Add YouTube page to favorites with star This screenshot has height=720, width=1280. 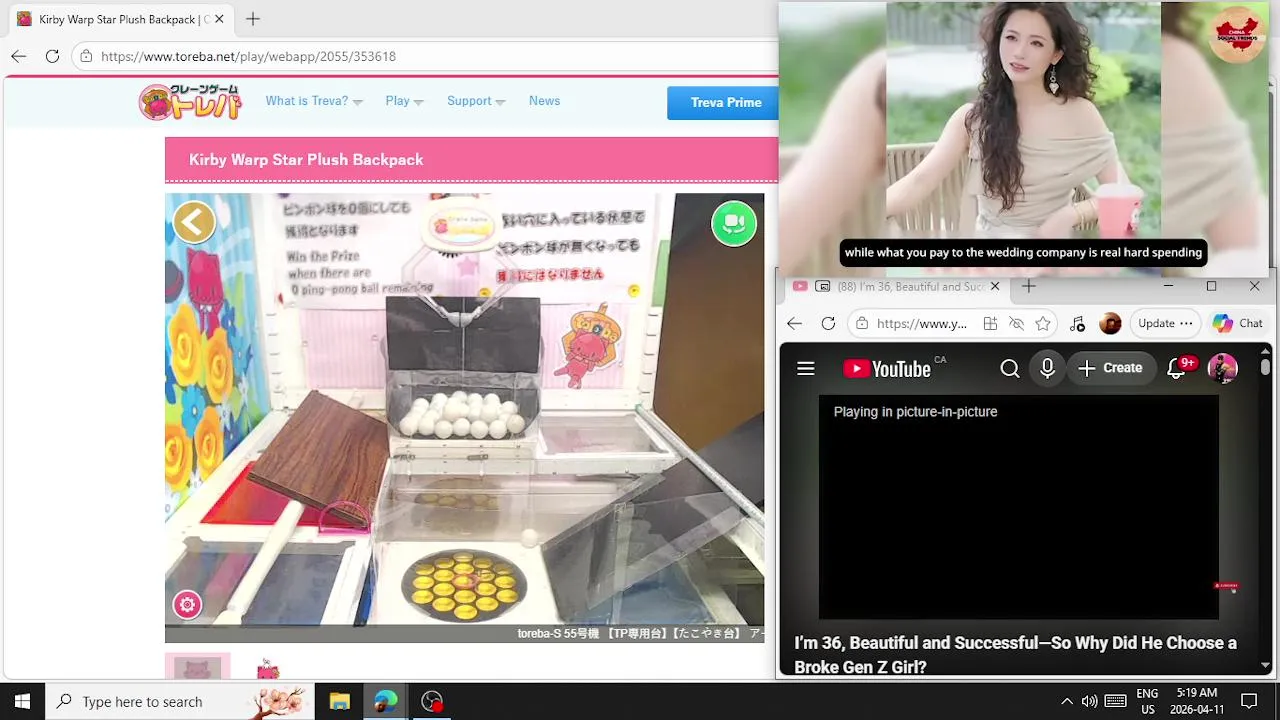coord(1043,323)
